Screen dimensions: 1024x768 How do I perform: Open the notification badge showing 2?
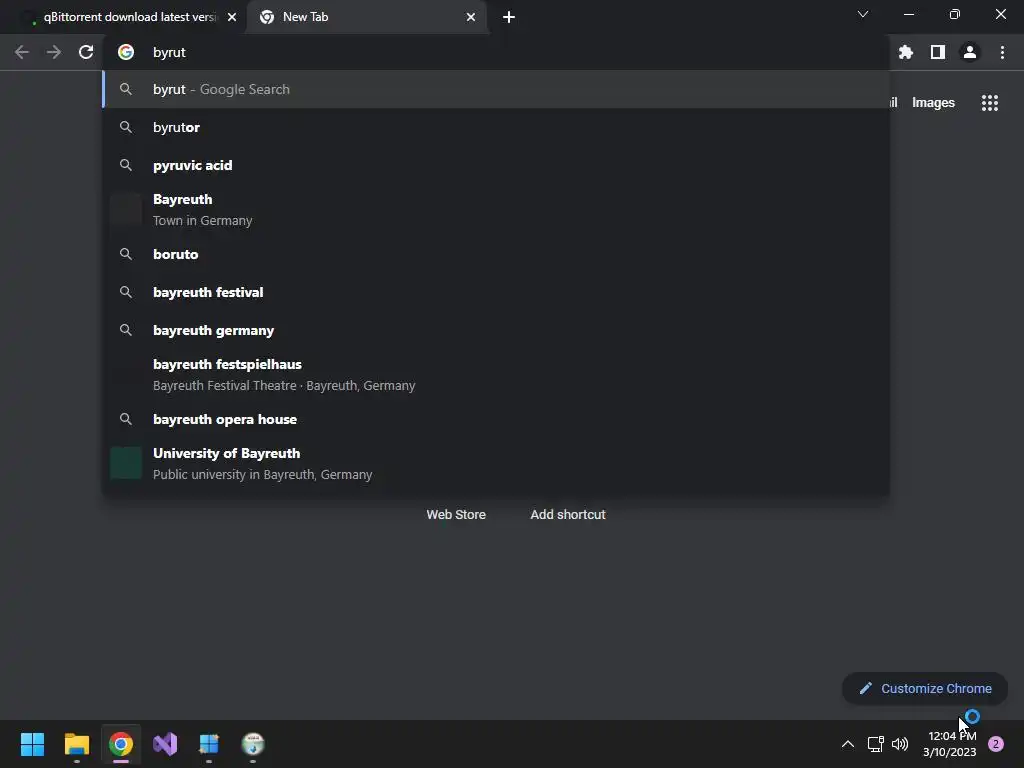click(x=996, y=744)
